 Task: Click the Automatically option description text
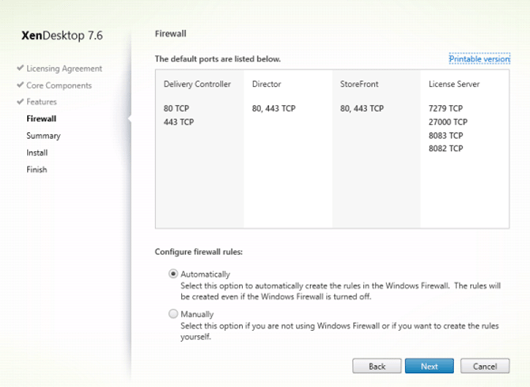click(340, 291)
